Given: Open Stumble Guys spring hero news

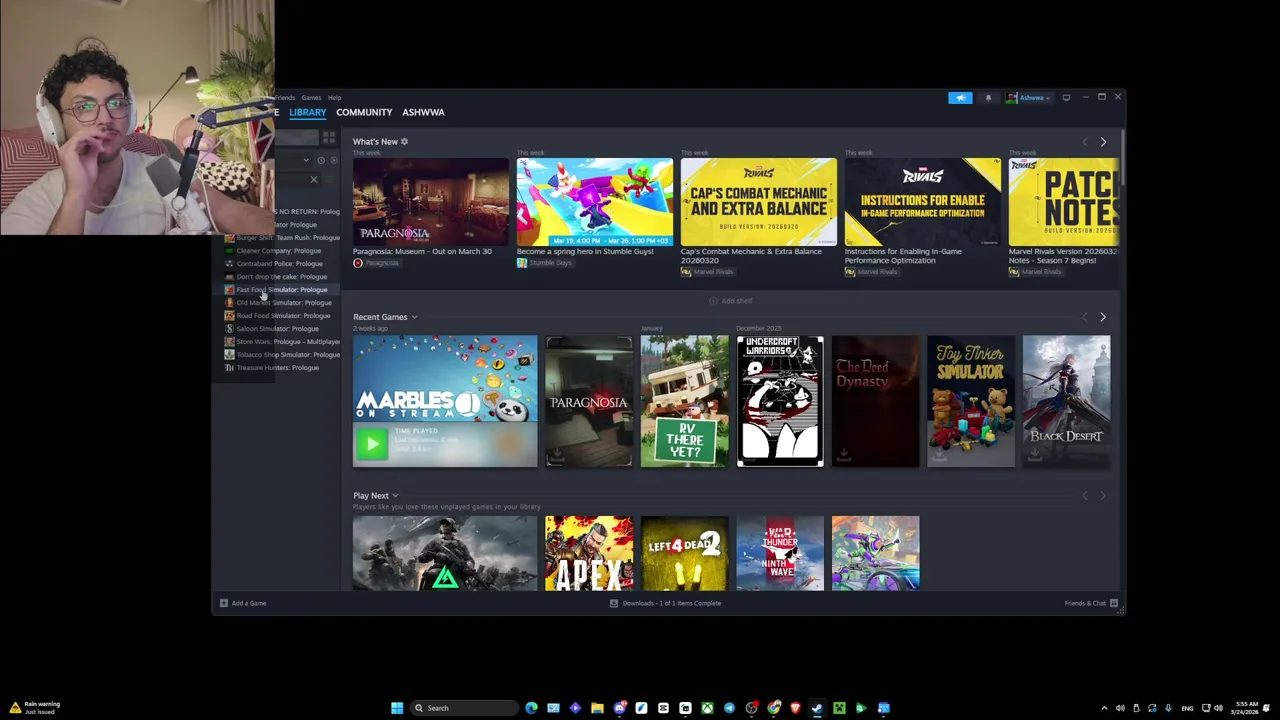Looking at the screenshot, I should [594, 202].
